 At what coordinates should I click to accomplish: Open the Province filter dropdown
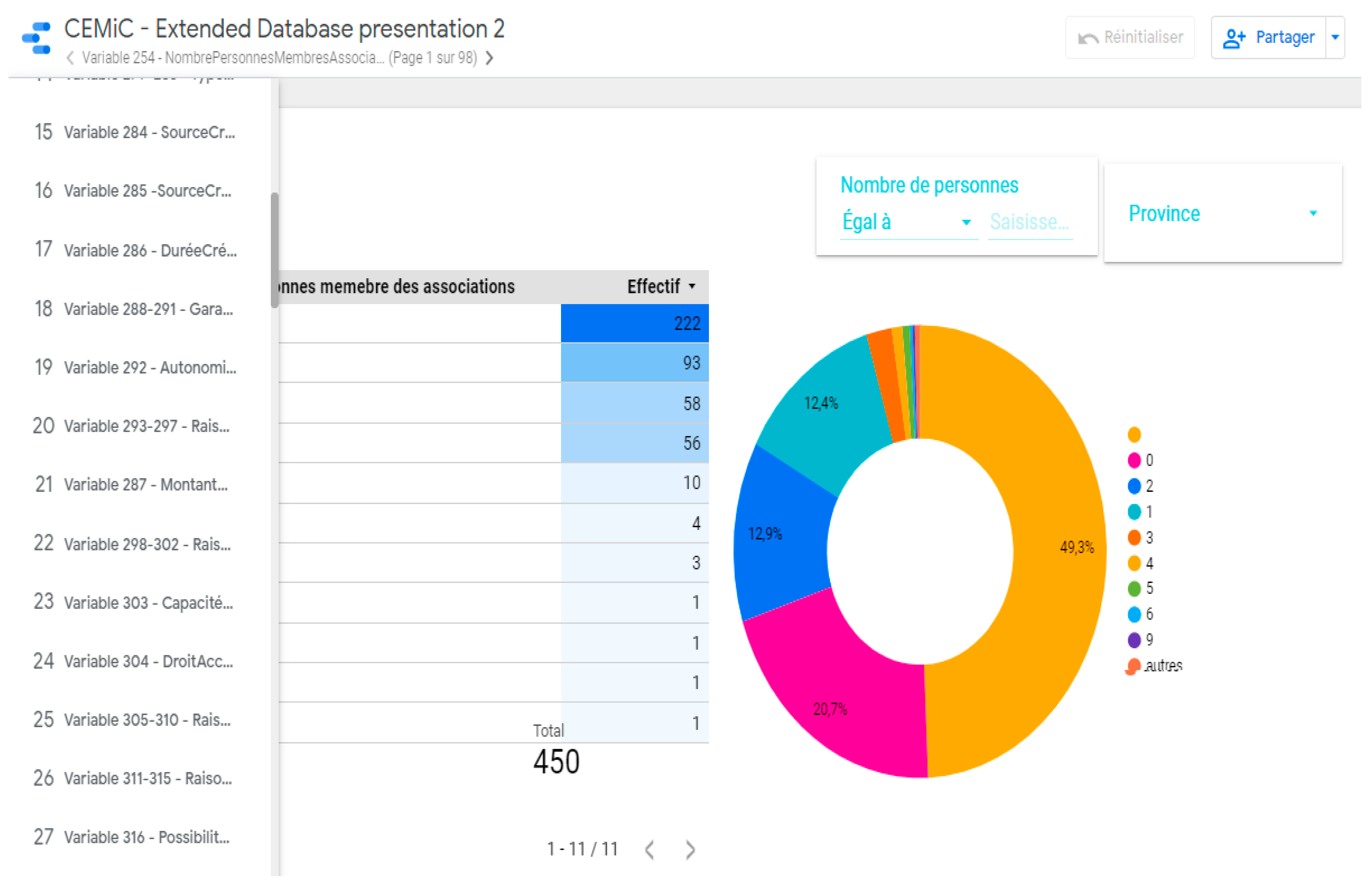click(x=1225, y=214)
